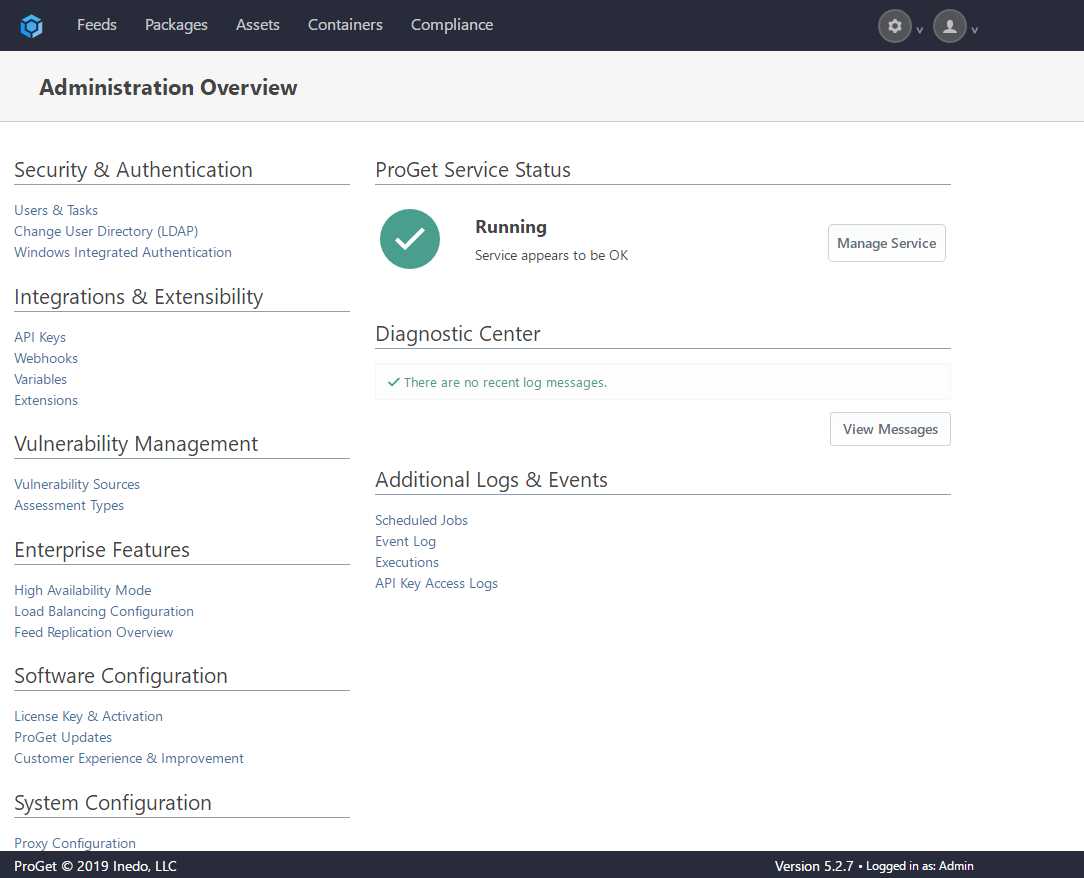Open the settings gear icon
The image size is (1084, 878).
[895, 26]
